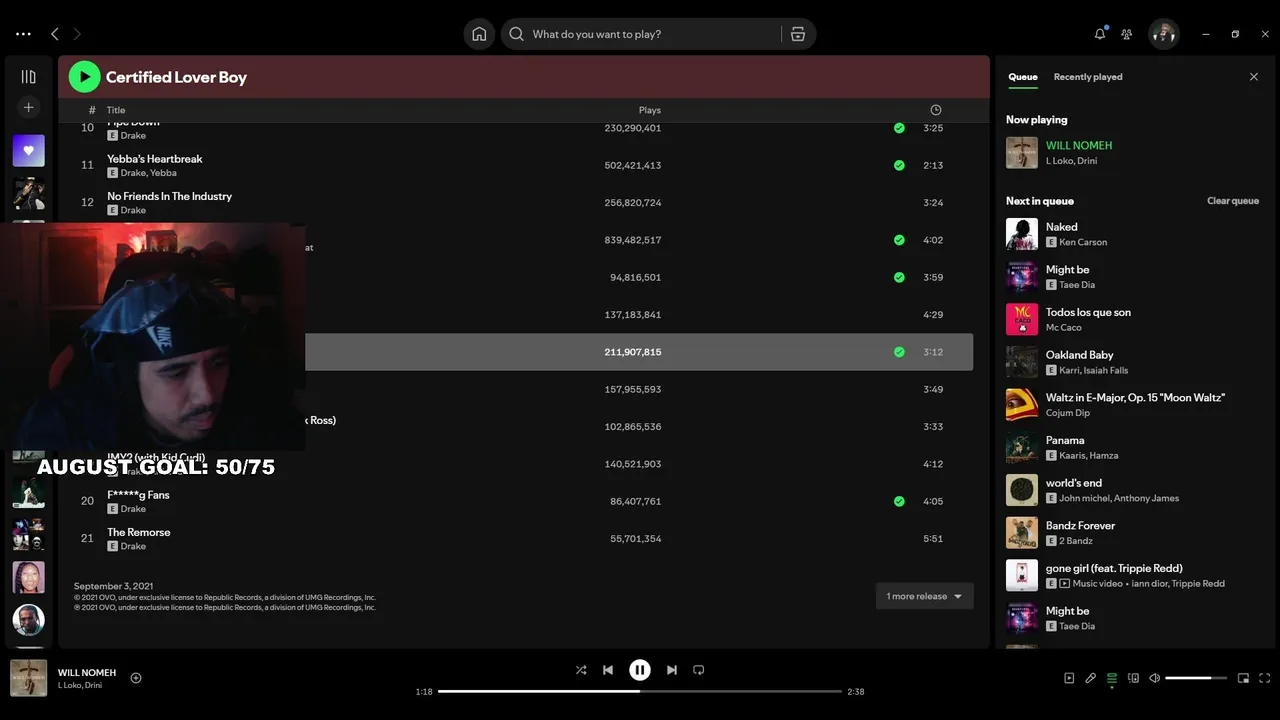This screenshot has height=720, width=1280.
Task: Open WILL NOMEH title in Now playing
Action: 1079,145
